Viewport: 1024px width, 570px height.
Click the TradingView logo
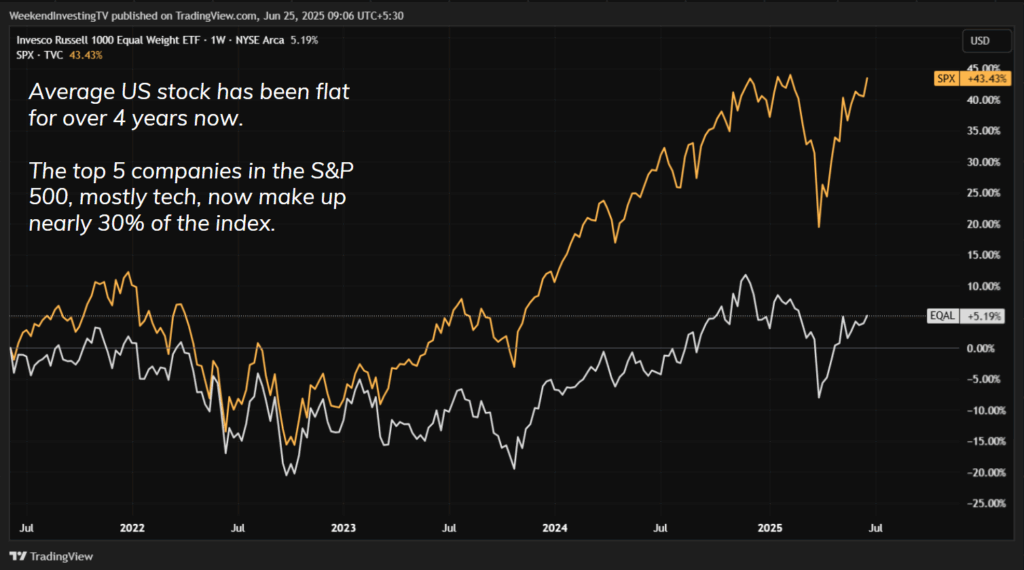click(x=51, y=556)
